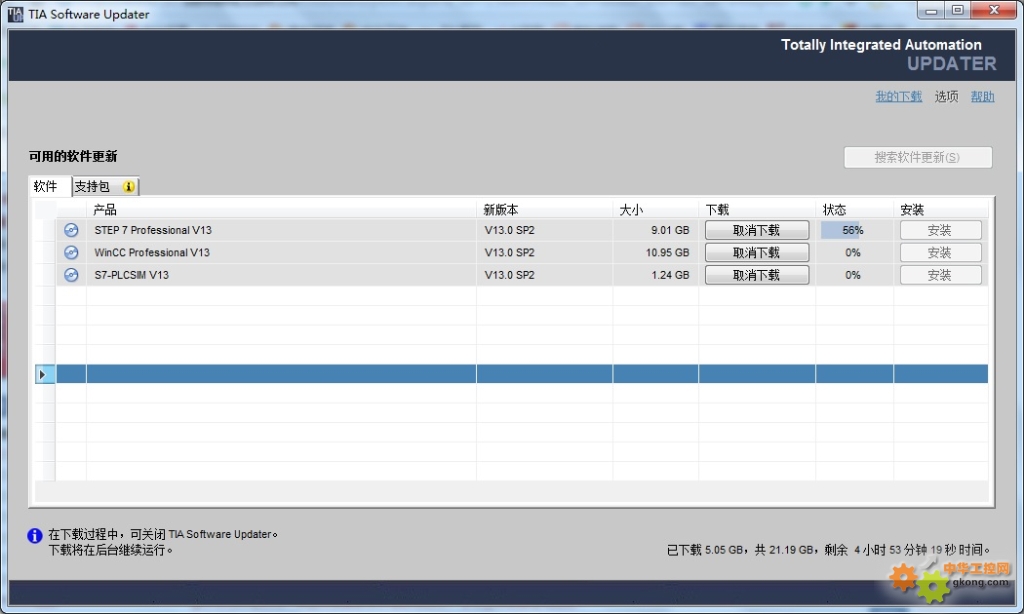1024x614 pixels.
Task: Click the WinCC Professional V13 product icon
Action: point(71,252)
